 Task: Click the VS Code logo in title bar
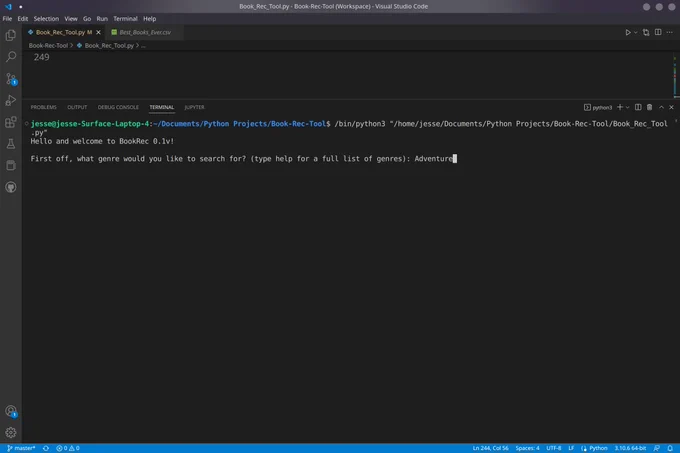[8, 7]
